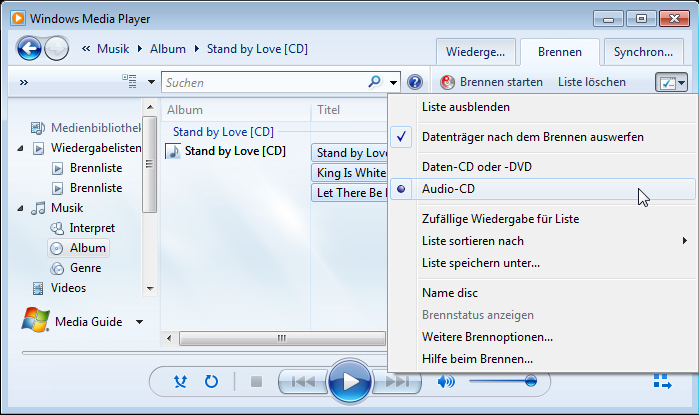This screenshot has width=699, height=415.
Task: Open Media Guide
Action: click(x=89, y=322)
